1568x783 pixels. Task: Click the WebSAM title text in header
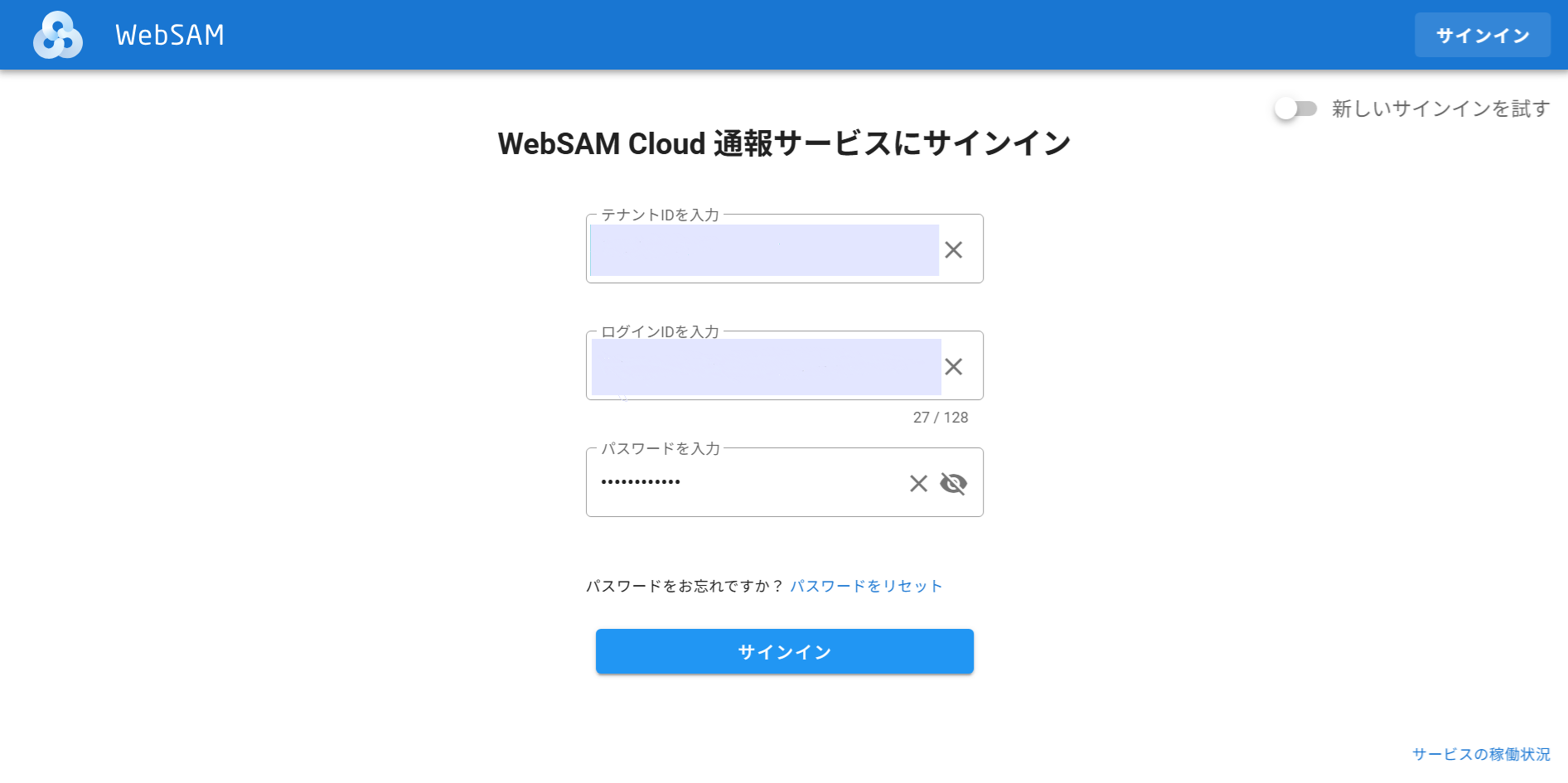point(170,35)
